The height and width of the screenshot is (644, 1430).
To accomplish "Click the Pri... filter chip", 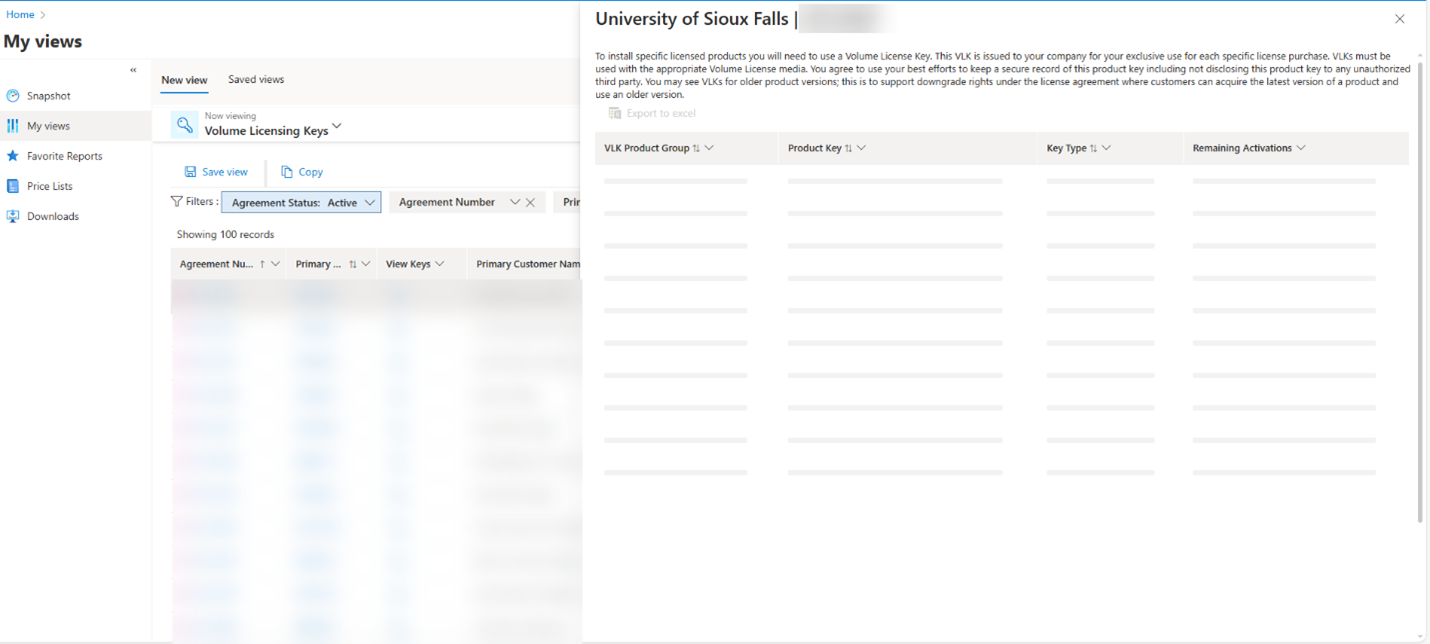I will [x=569, y=202].
